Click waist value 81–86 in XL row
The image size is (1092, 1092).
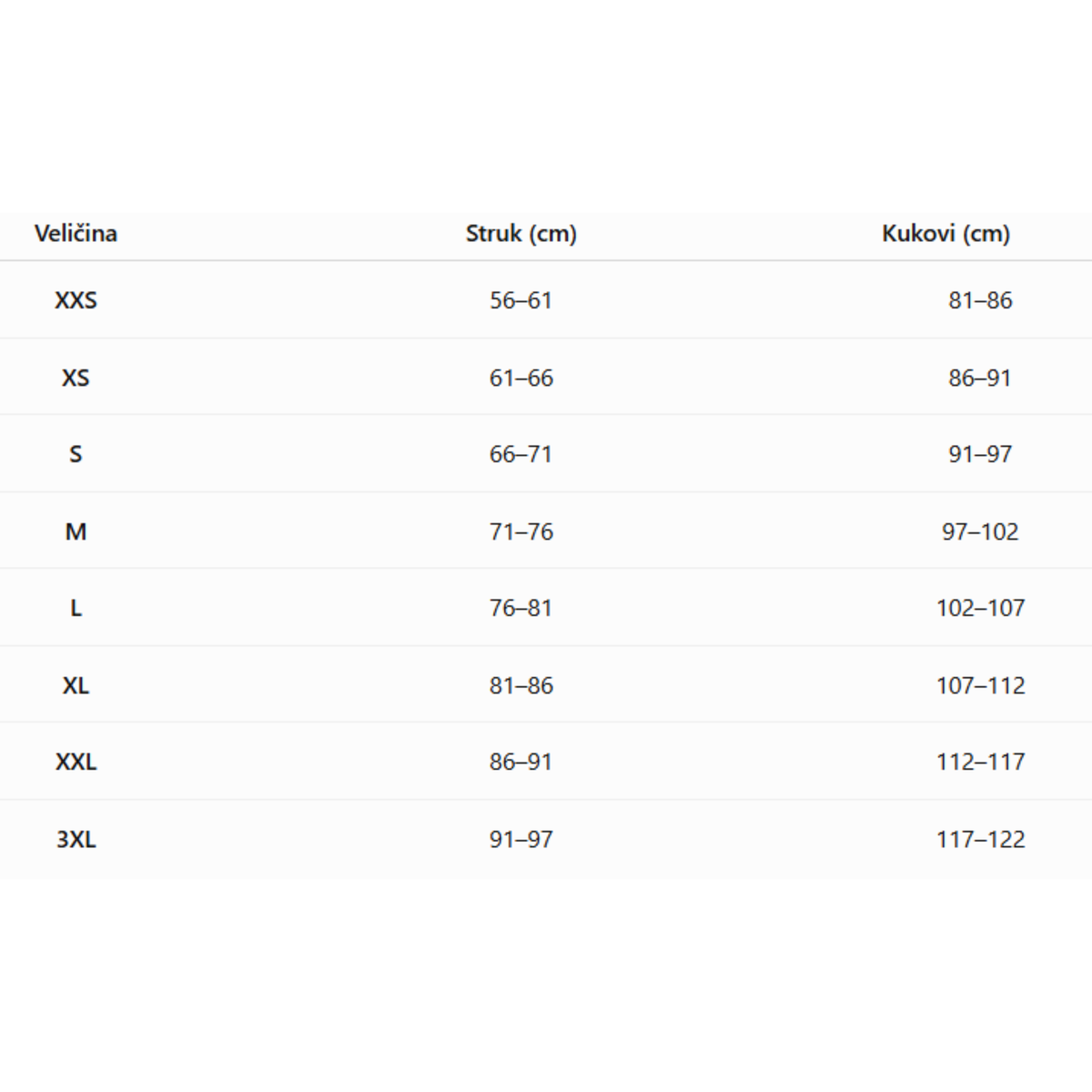[x=521, y=685]
